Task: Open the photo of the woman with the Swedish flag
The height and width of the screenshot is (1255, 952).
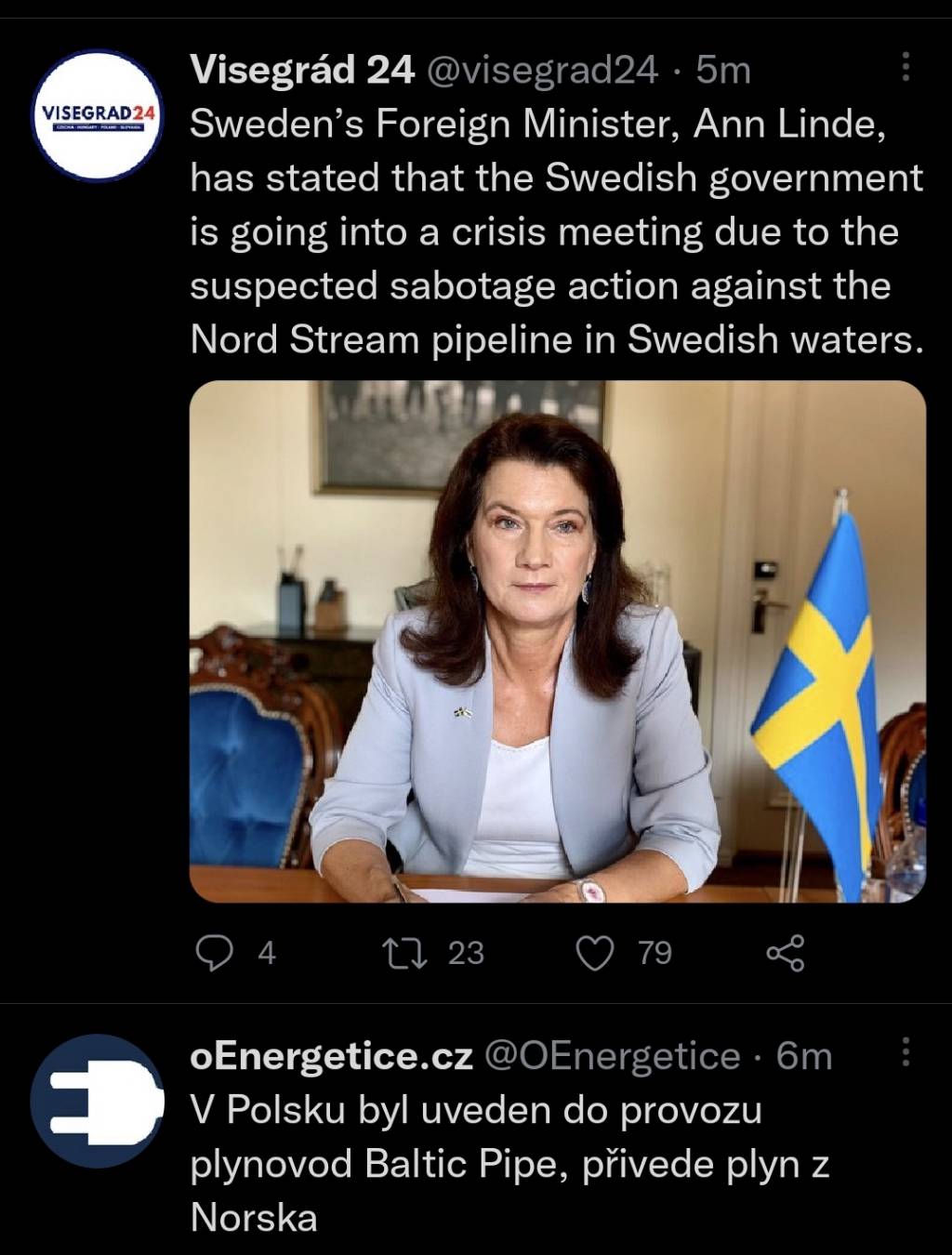Action: click(x=557, y=641)
